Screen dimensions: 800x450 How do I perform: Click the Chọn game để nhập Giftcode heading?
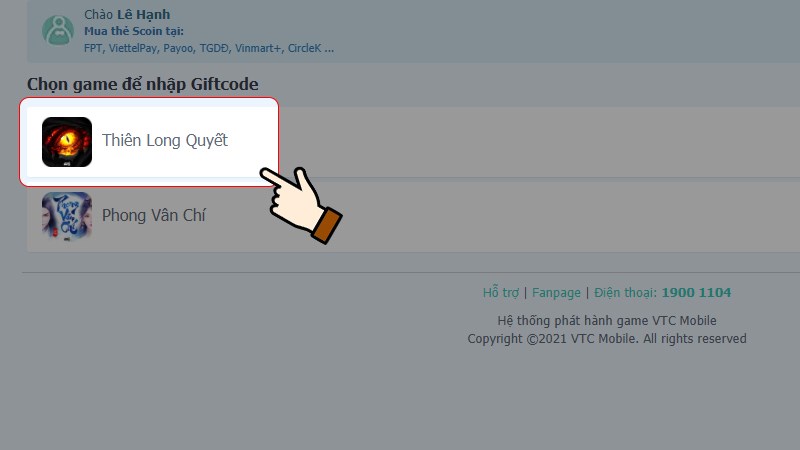click(143, 84)
